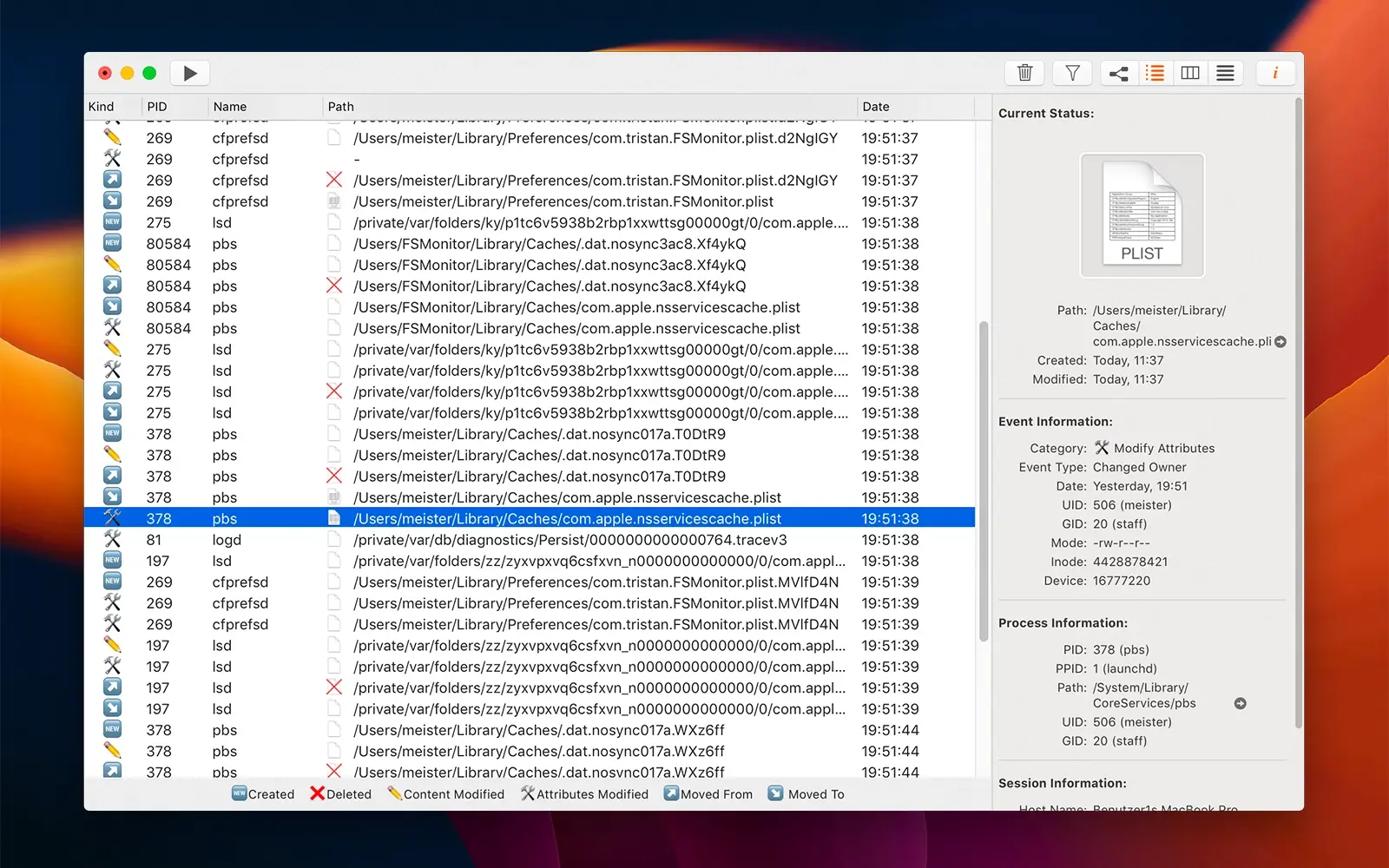This screenshot has width=1389, height=868.
Task: Click the event list vertical scrollbar
Action: point(984,481)
